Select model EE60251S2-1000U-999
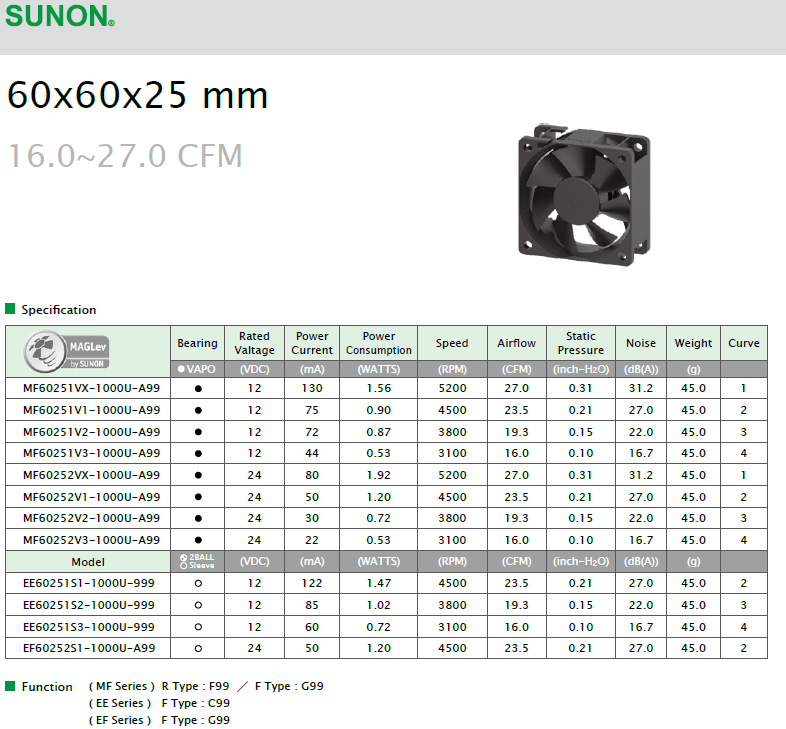This screenshot has height=729, width=786. [x=89, y=605]
